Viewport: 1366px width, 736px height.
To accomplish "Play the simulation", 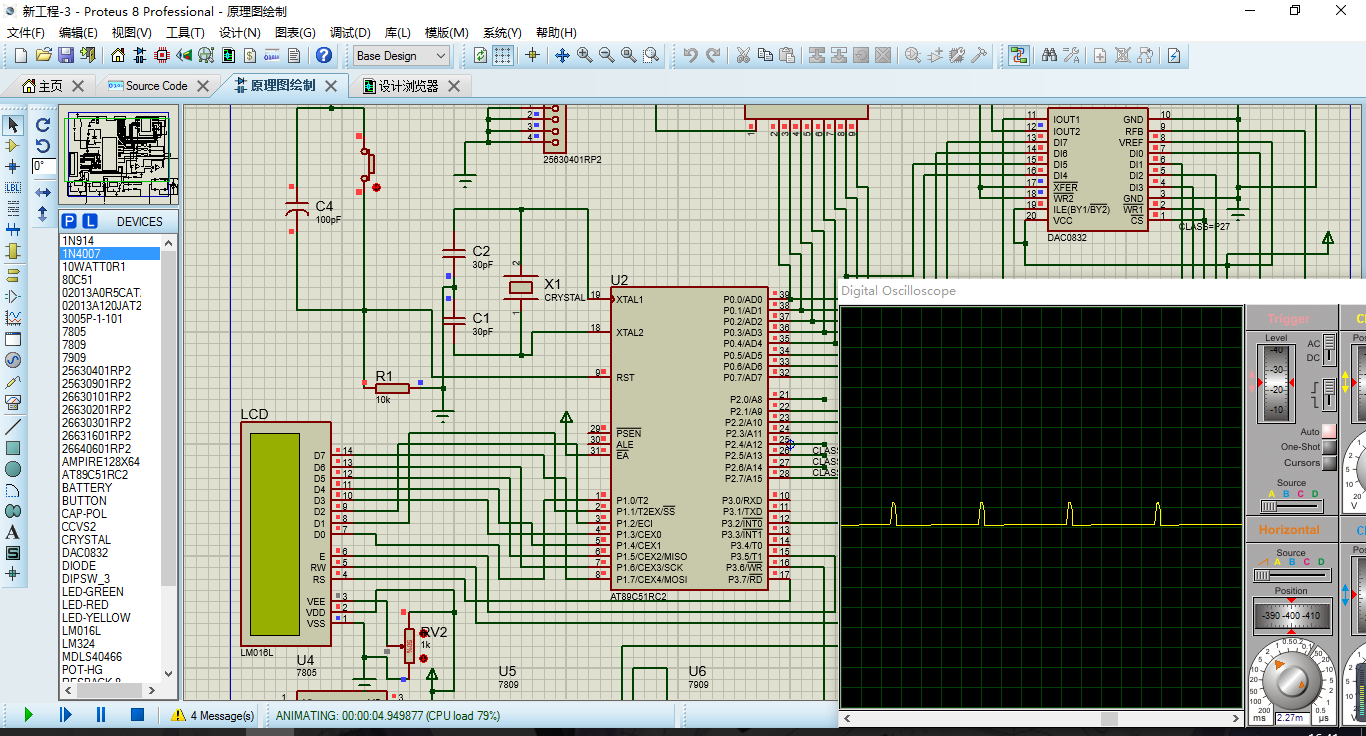I will click(x=29, y=715).
